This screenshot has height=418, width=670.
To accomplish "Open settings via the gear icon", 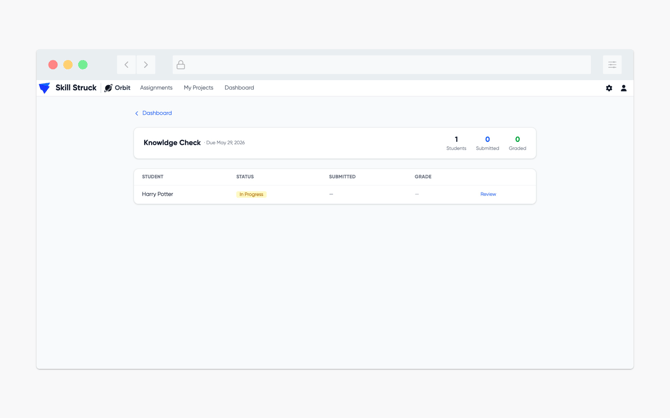I will (609, 88).
